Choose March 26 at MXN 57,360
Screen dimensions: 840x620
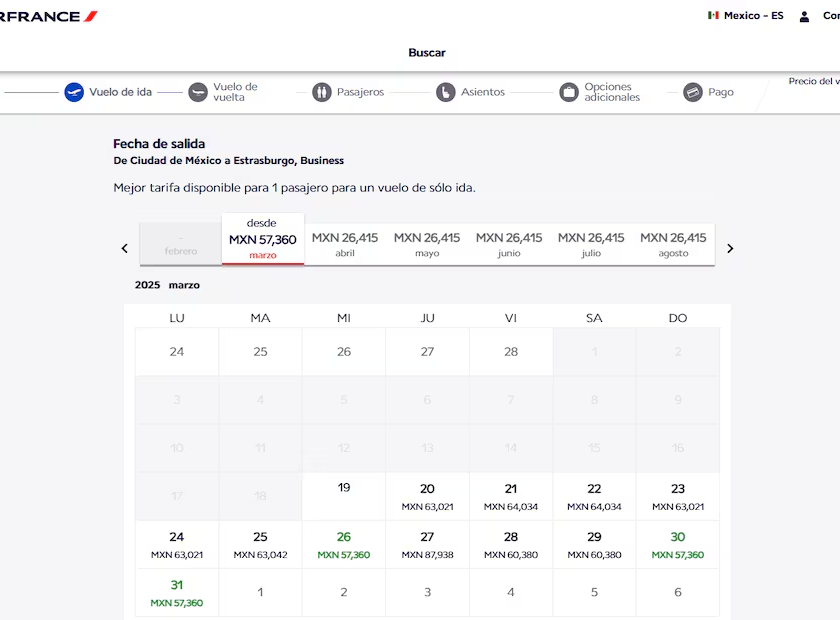(x=344, y=545)
